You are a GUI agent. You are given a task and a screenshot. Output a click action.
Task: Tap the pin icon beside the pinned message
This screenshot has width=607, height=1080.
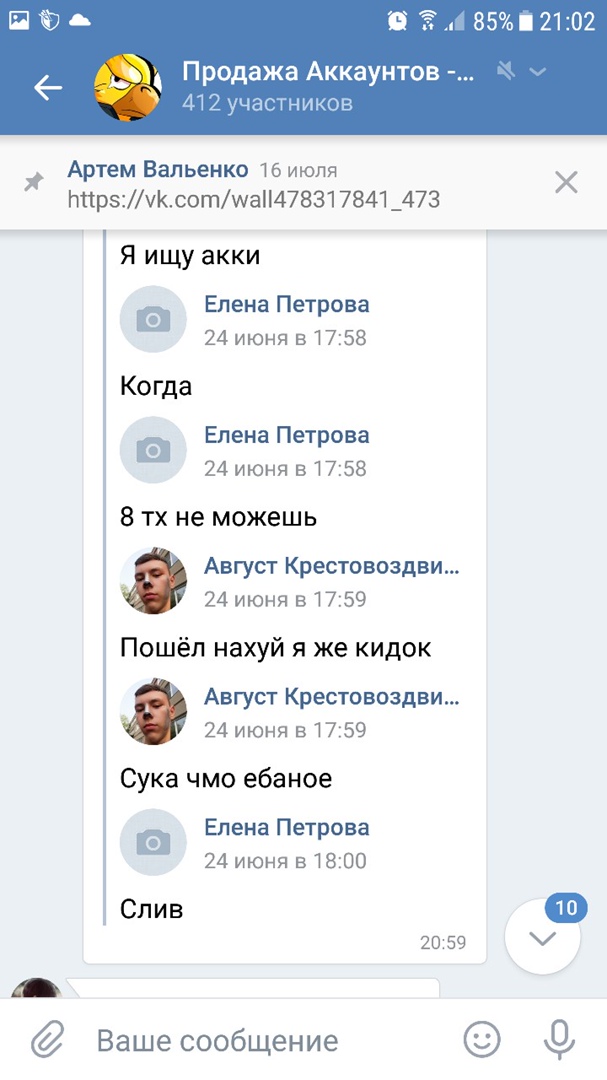pyautogui.click(x=34, y=182)
